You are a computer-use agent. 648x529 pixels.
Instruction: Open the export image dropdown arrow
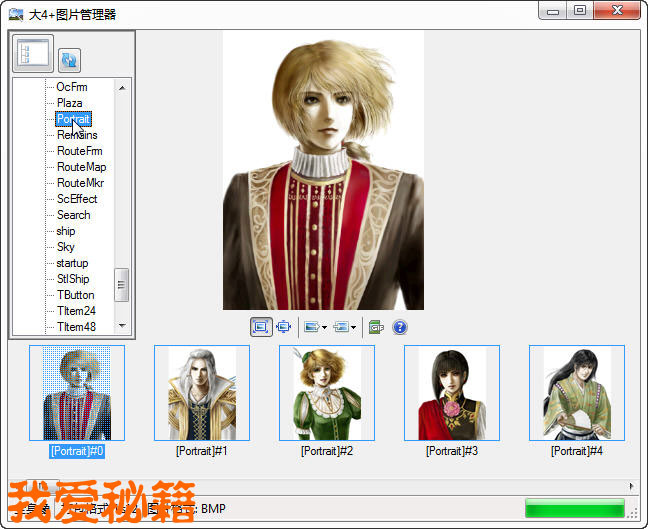pos(324,327)
